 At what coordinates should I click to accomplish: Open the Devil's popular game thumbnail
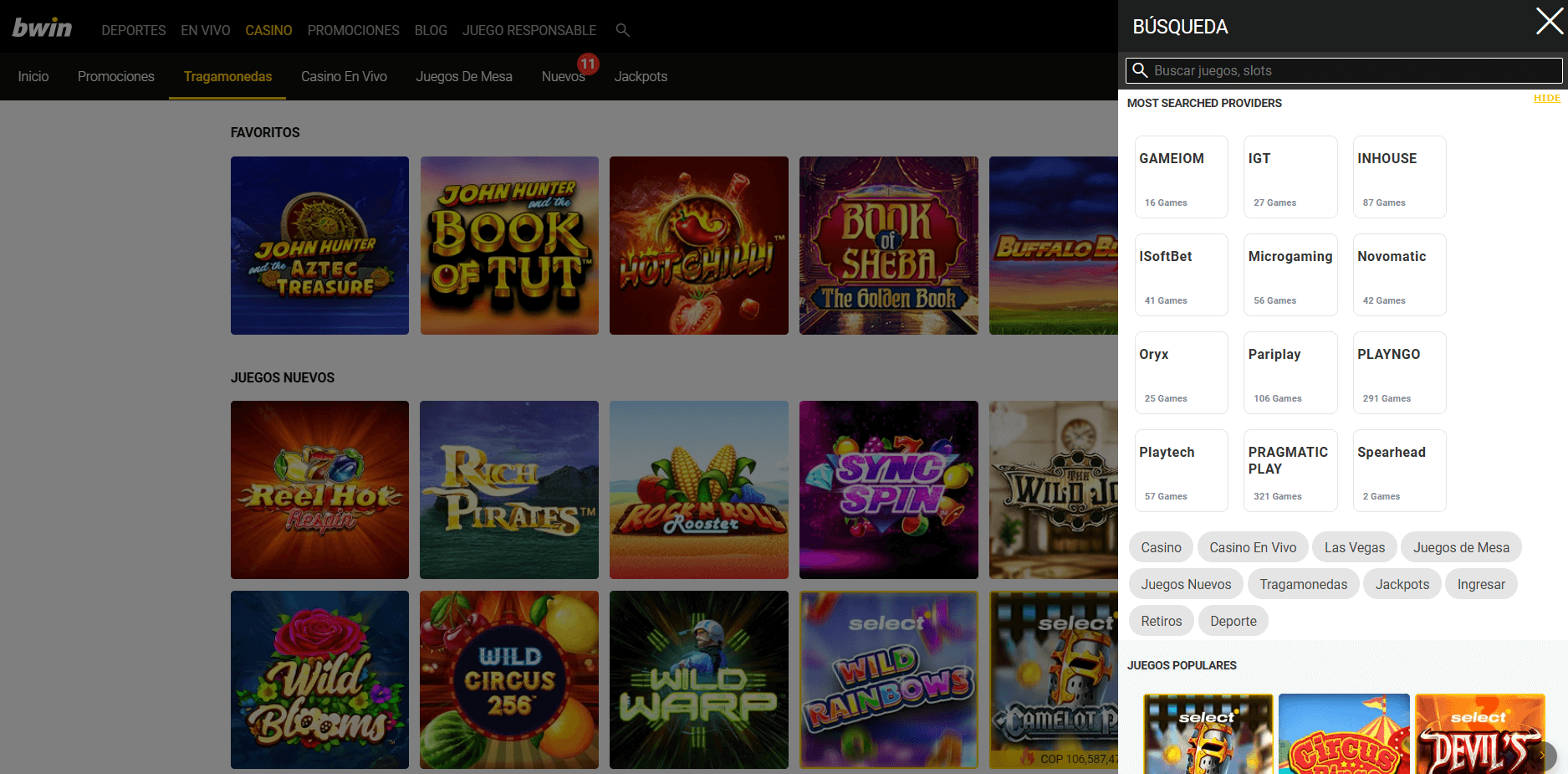tap(1480, 734)
